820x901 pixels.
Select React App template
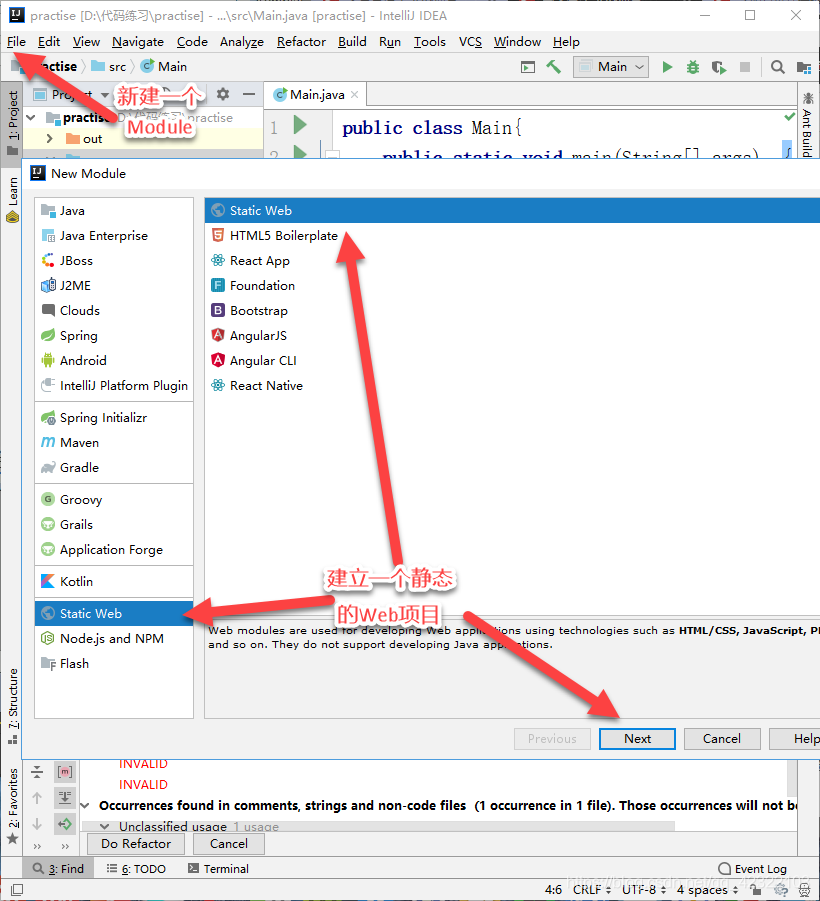[x=251, y=260]
